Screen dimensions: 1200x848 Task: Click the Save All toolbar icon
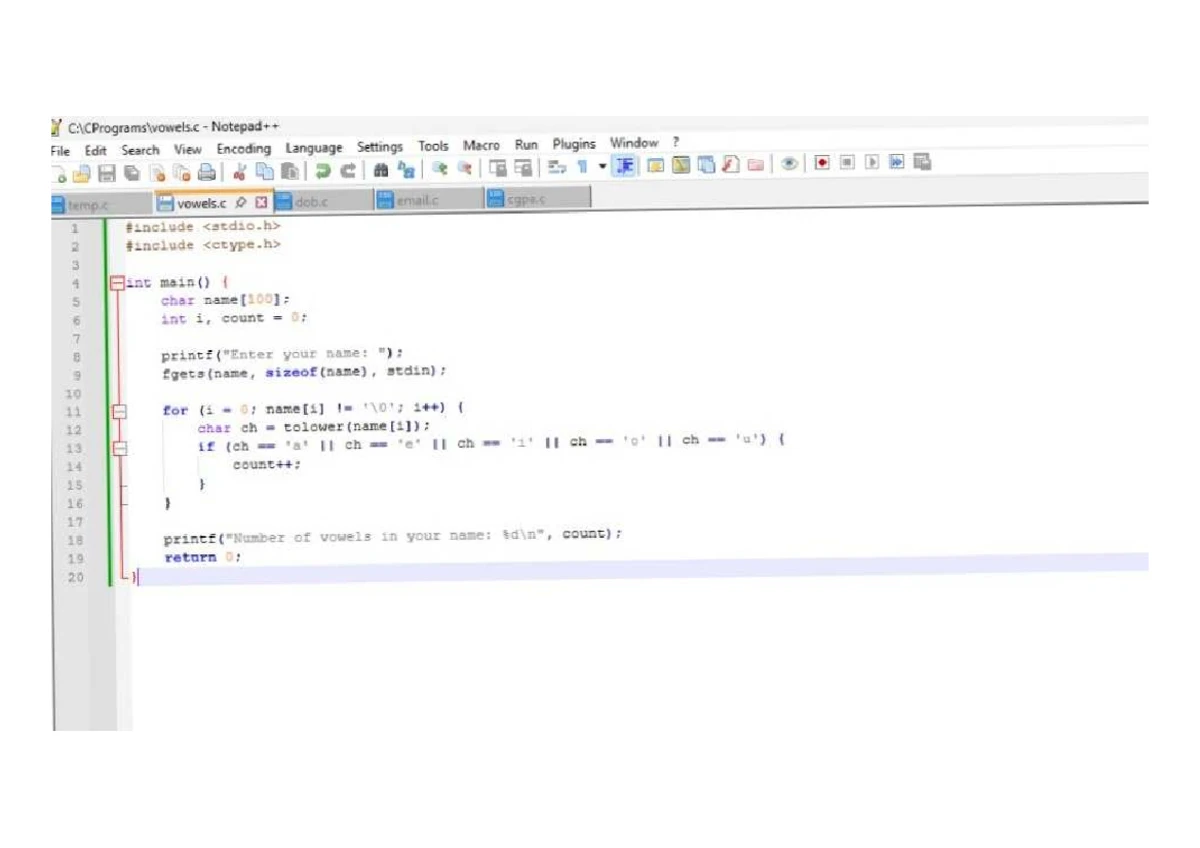pos(130,172)
